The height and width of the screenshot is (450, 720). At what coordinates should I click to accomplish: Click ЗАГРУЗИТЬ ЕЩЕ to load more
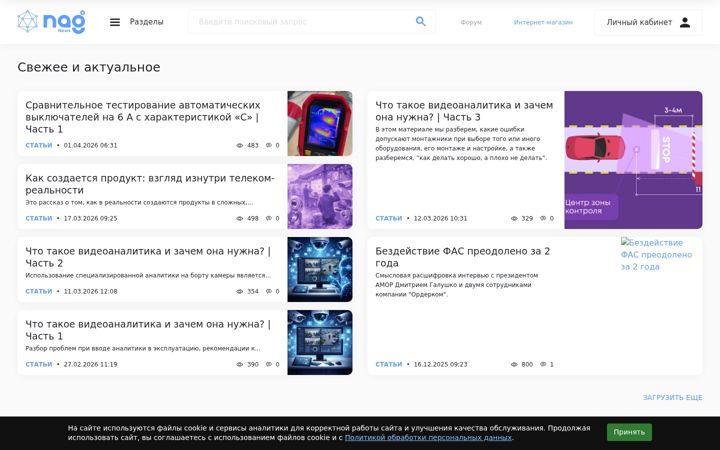point(672,397)
